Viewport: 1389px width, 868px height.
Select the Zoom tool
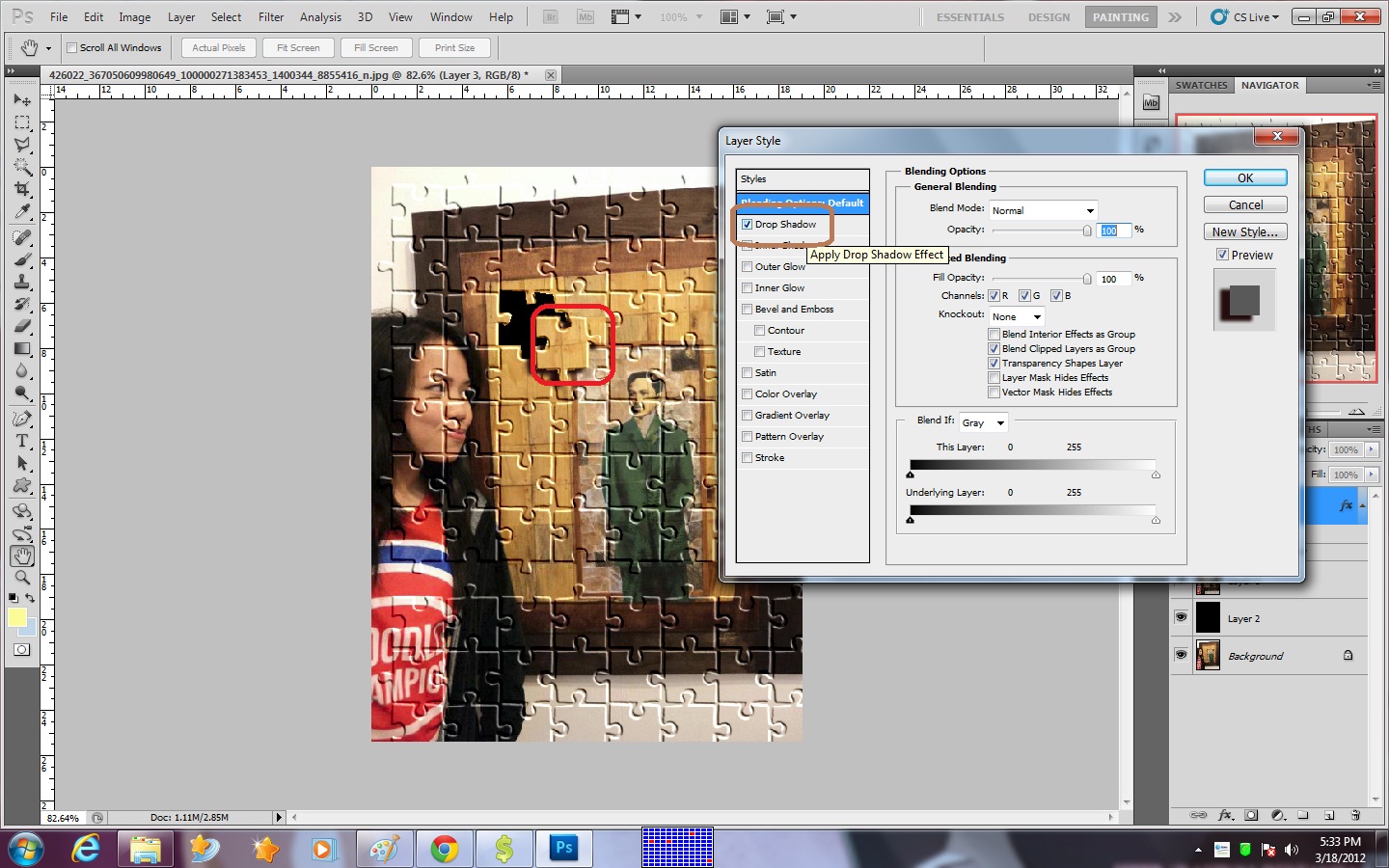pos(22,578)
